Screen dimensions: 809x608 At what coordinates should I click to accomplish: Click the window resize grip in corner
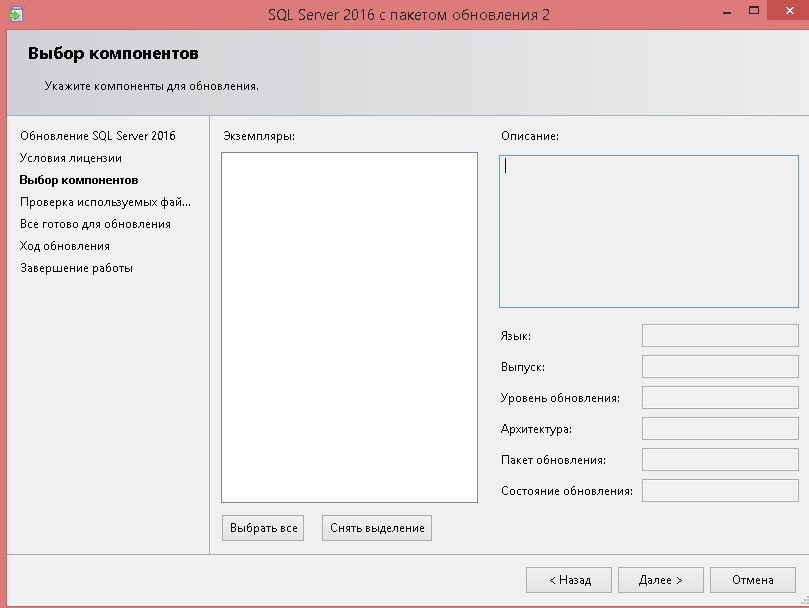(x=804, y=601)
